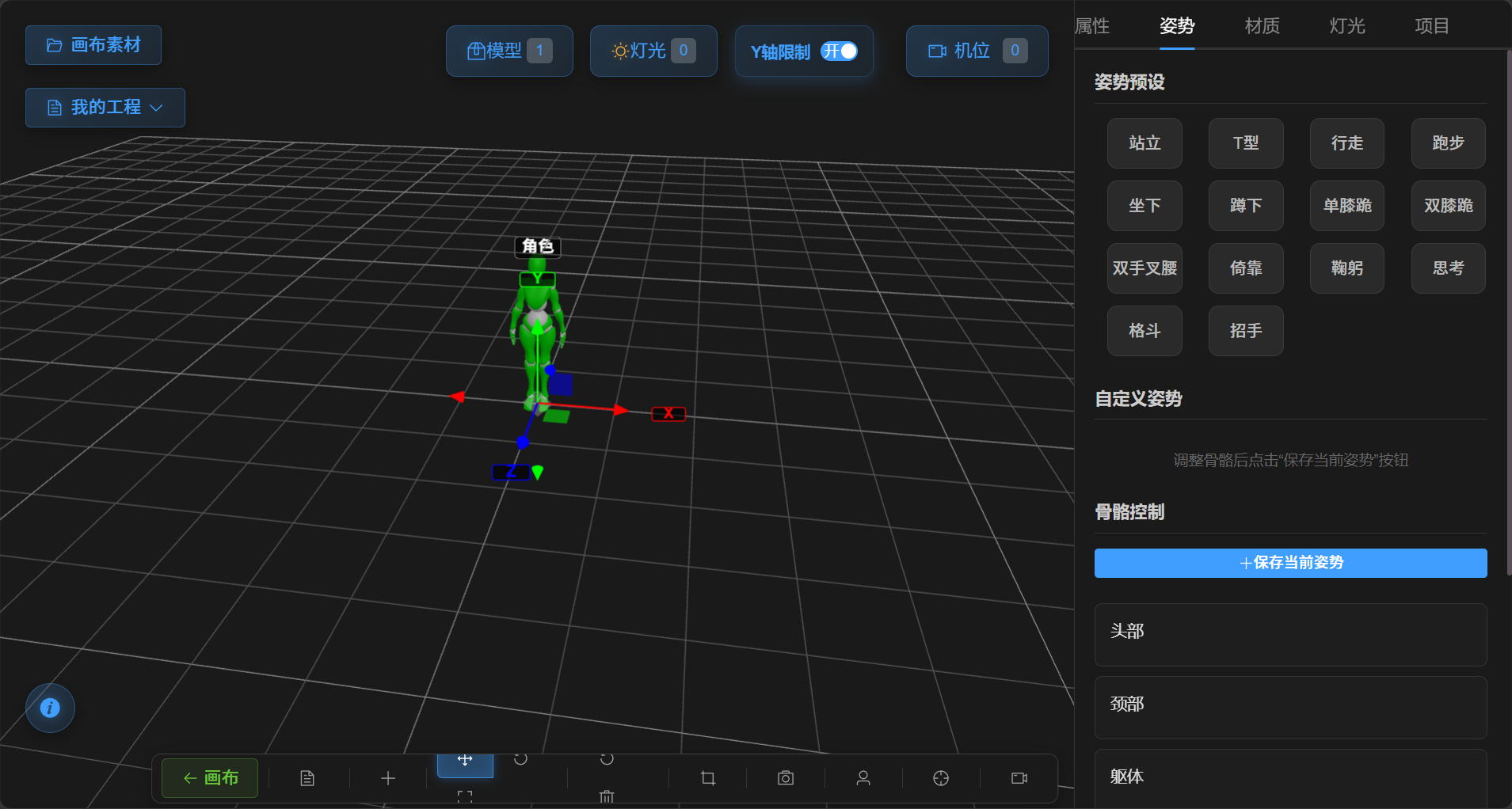1512x809 pixels.
Task: Apply the 单膝跪 pose preset
Action: [x=1347, y=206]
